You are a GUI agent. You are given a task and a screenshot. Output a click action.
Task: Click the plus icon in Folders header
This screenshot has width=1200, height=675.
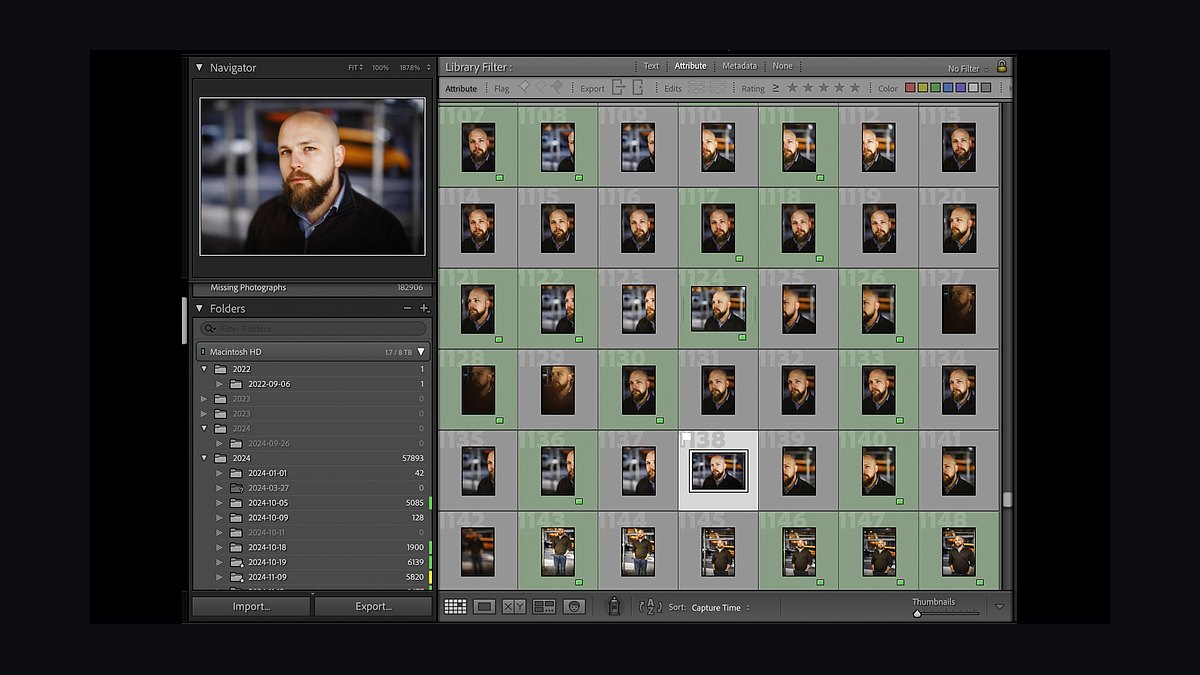coord(424,308)
